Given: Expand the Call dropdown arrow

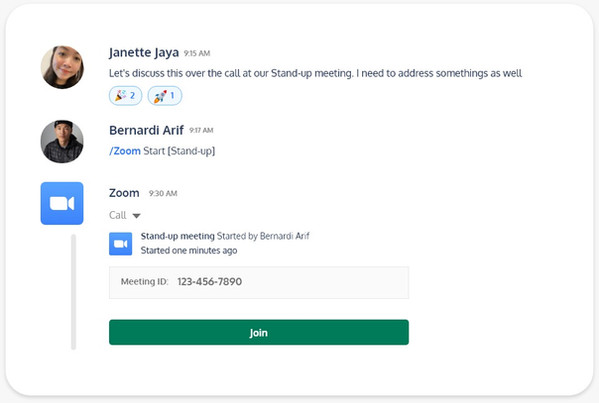Looking at the screenshot, I should pos(136,216).
